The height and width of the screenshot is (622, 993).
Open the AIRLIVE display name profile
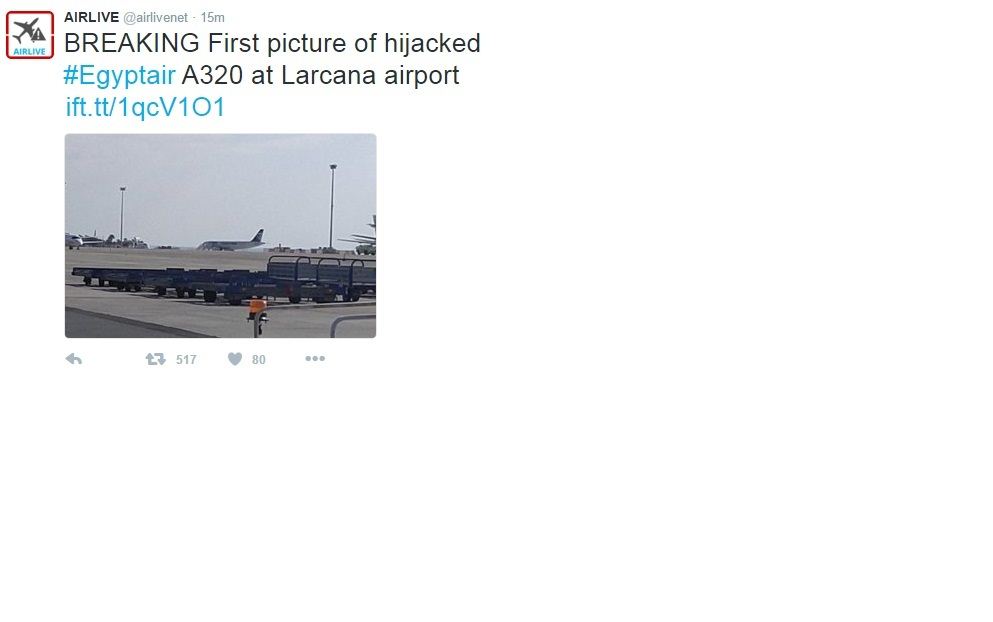coord(91,17)
